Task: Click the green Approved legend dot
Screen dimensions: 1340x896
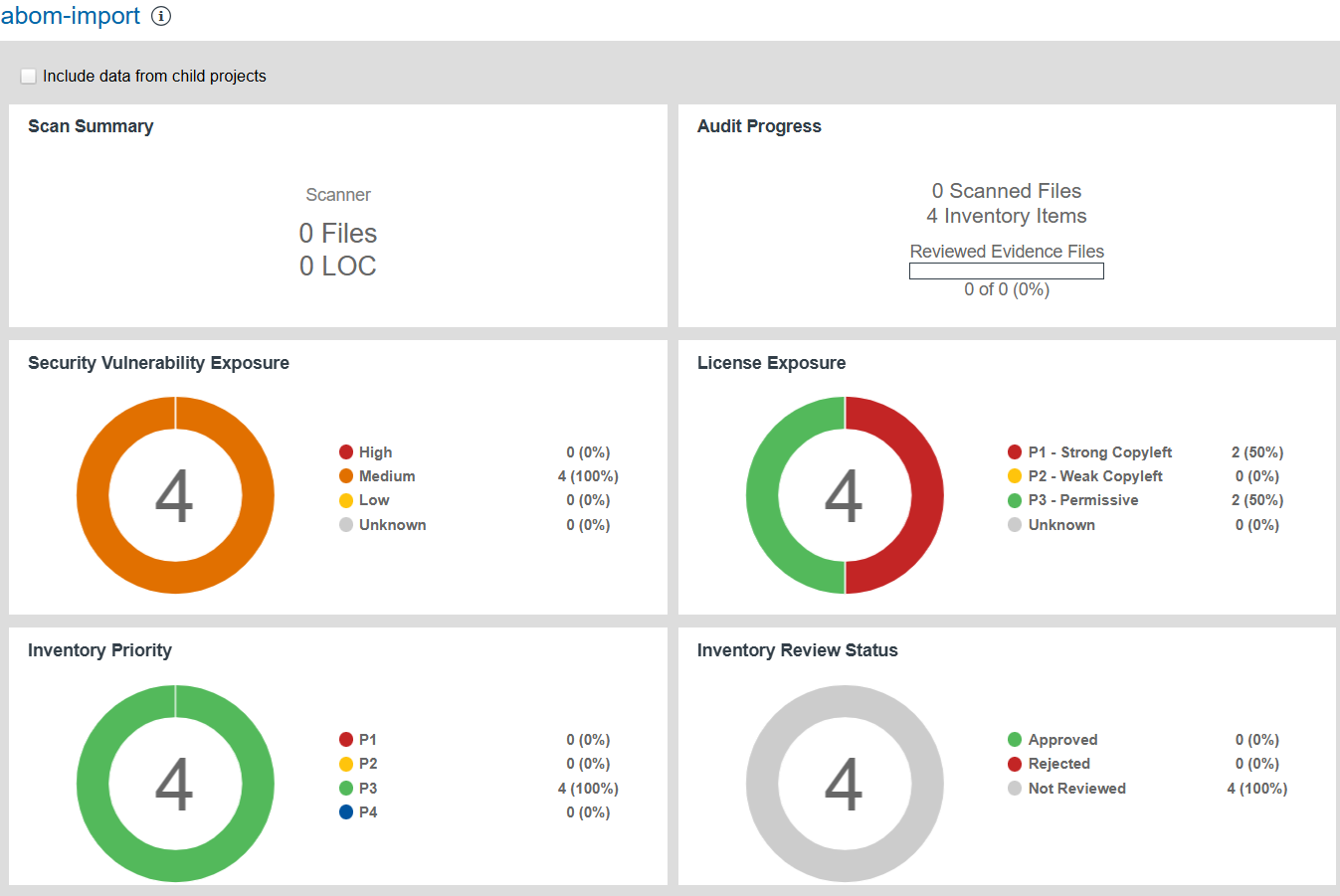Action: (1015, 740)
